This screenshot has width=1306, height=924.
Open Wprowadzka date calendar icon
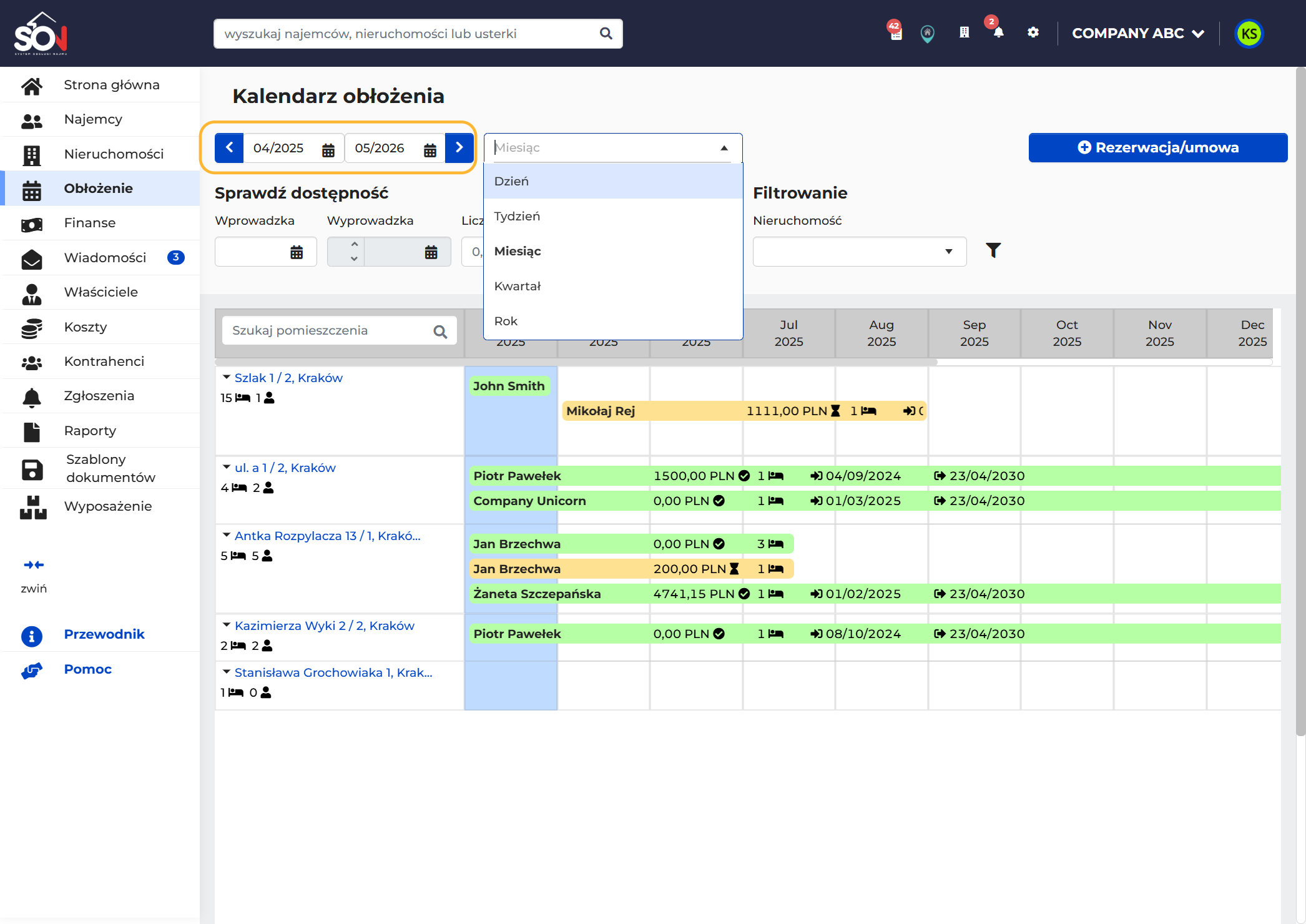297,252
